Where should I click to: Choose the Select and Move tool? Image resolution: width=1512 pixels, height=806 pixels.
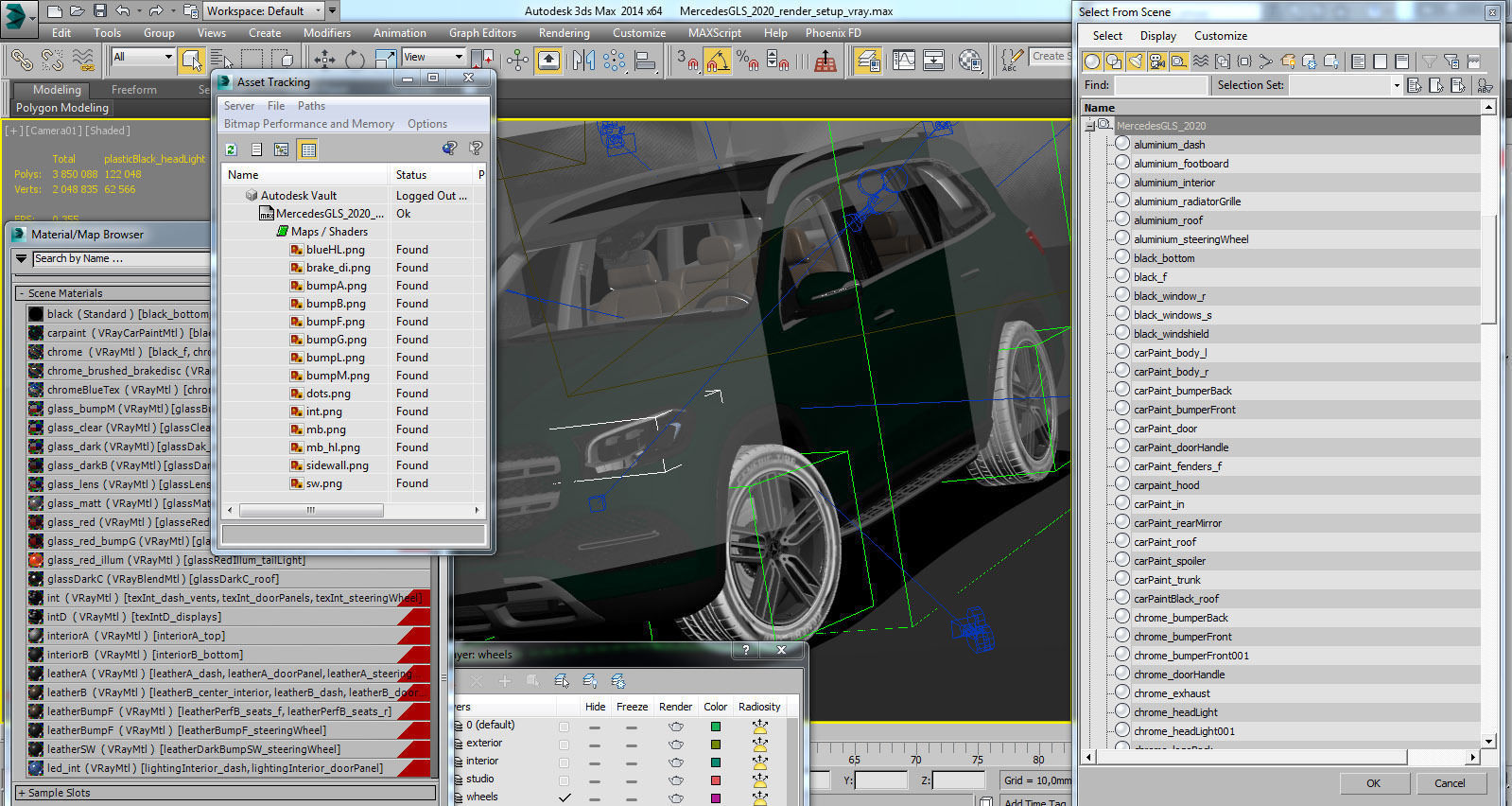tap(324, 60)
